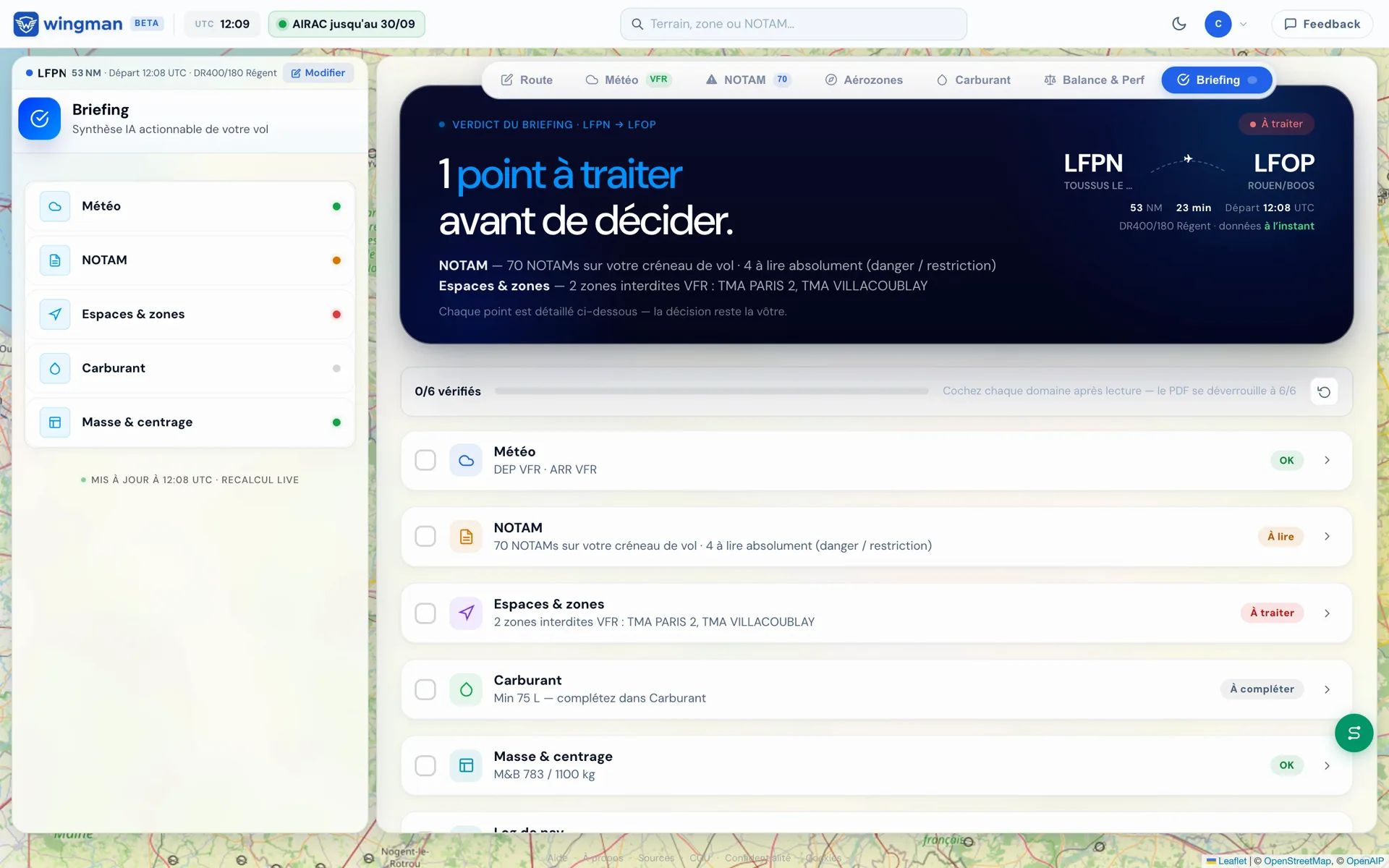The height and width of the screenshot is (868, 1389).
Task: Click the user avatar C
Action: click(x=1218, y=24)
